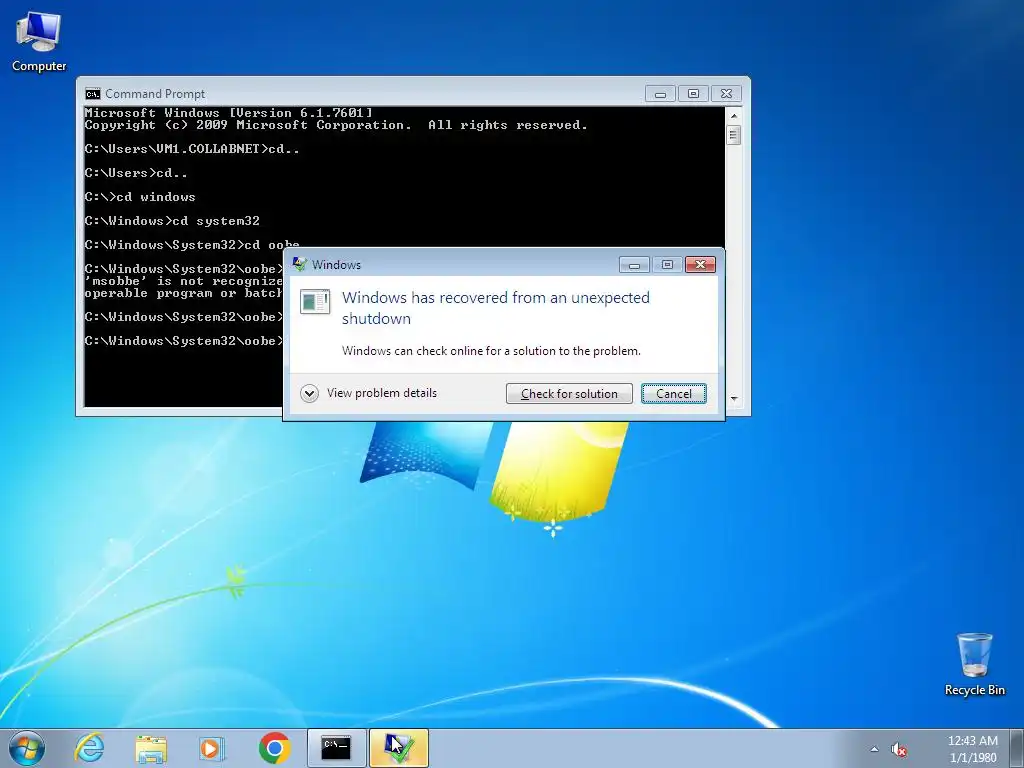This screenshot has height=768, width=1024.
Task: Click the 'C:\Users>cd..' line
Action: click(136, 173)
